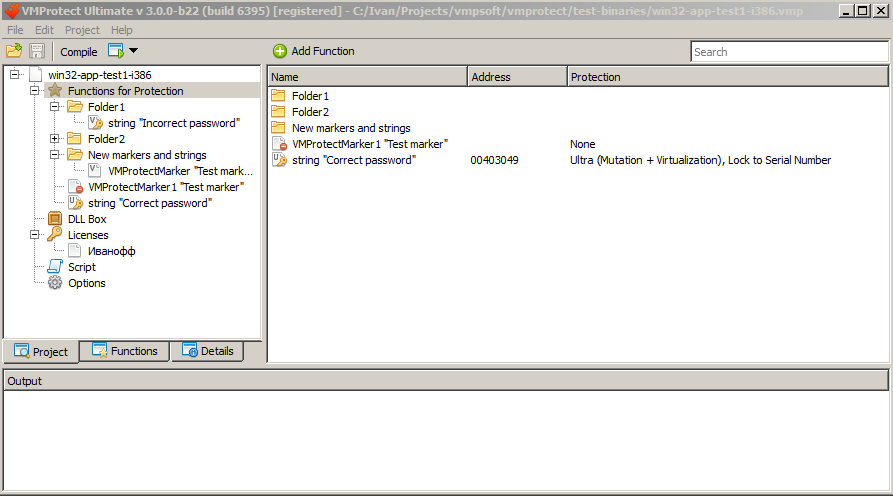
Task: Click Folder1 icon in the list
Action: point(278,96)
